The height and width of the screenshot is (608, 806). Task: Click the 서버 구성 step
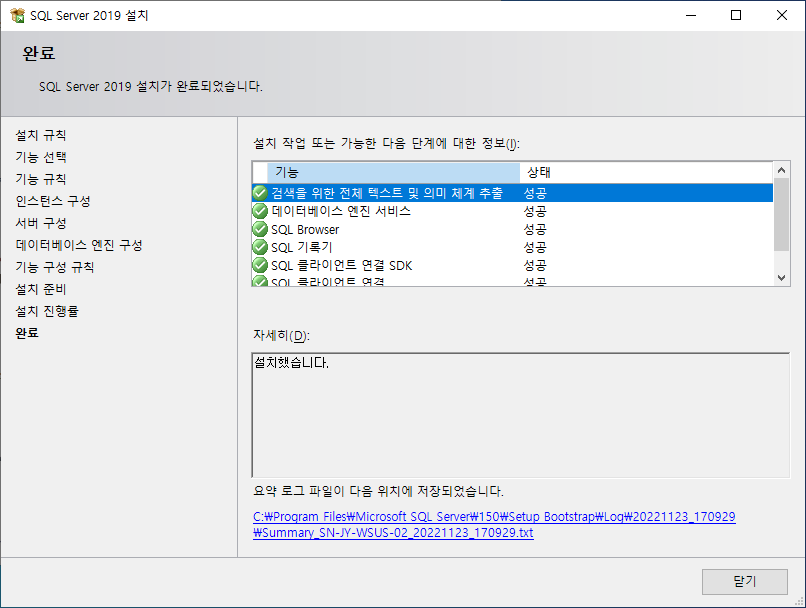coord(41,223)
